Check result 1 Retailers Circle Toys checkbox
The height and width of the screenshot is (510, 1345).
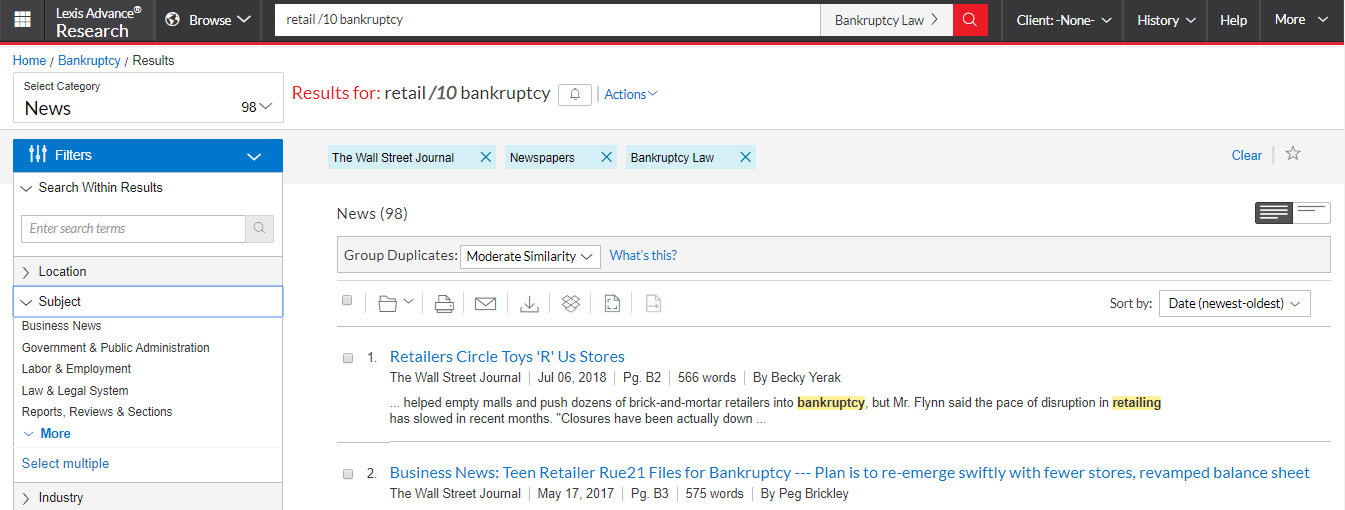348,358
